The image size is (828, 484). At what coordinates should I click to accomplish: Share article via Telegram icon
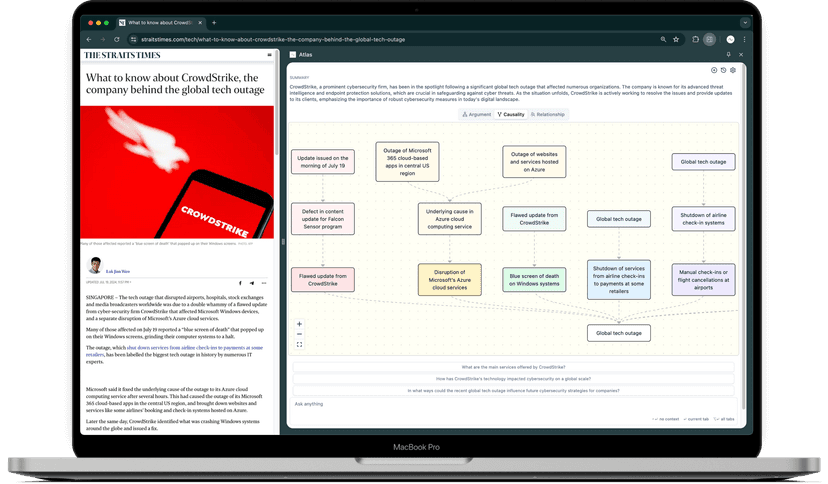tap(252, 283)
